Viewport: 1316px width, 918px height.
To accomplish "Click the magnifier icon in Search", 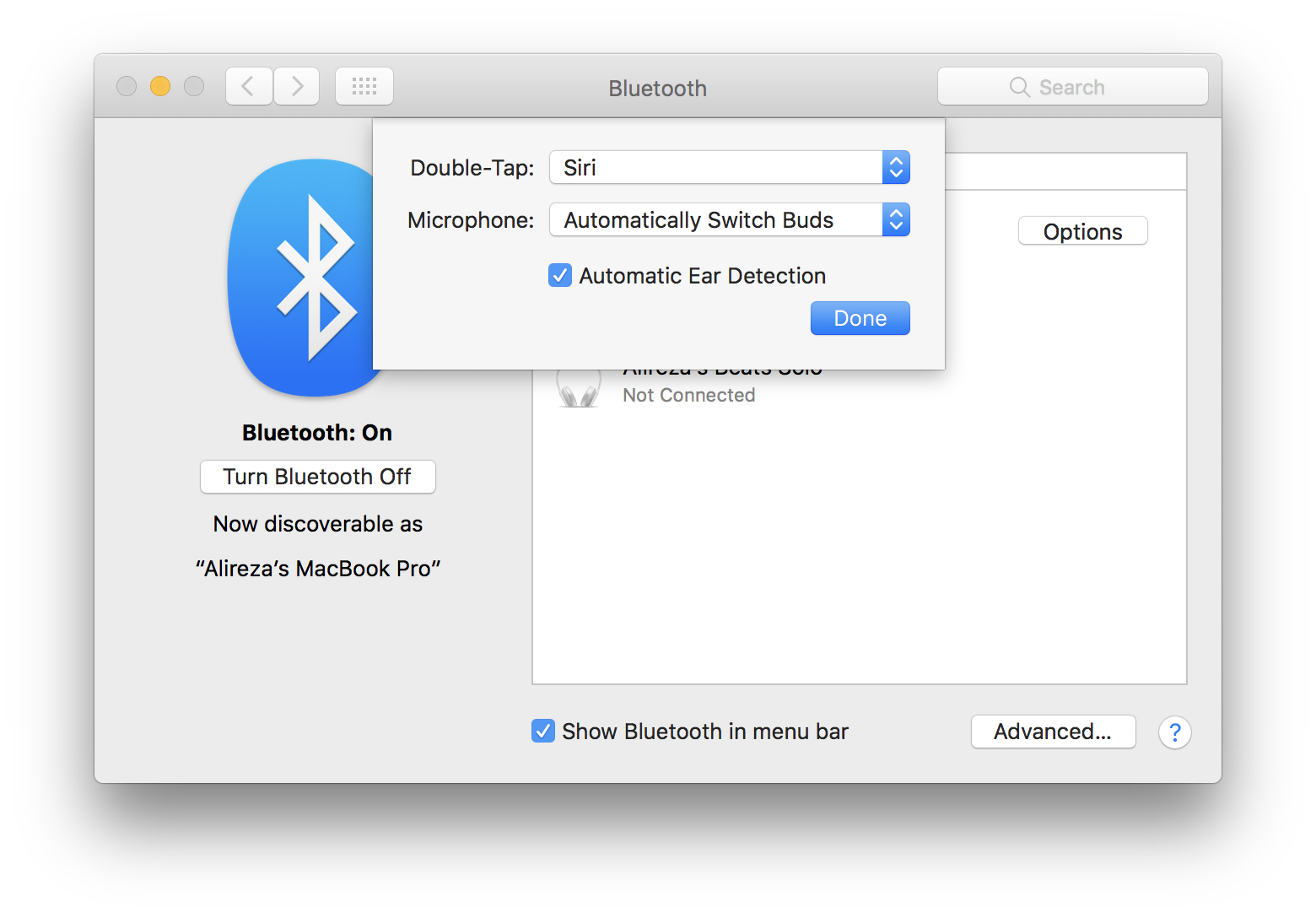I will 1019,87.
